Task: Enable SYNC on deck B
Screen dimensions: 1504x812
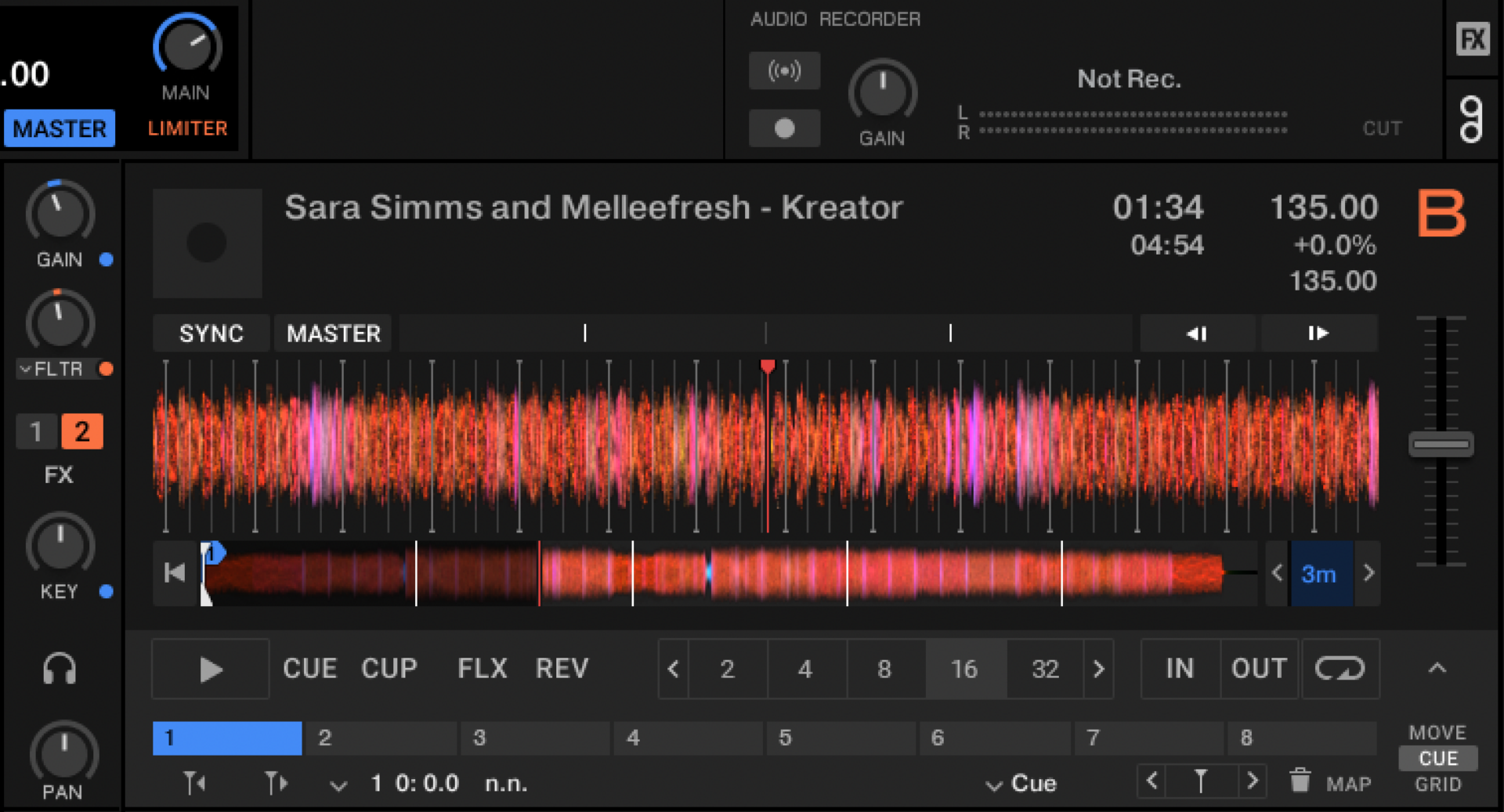Action: click(x=210, y=334)
